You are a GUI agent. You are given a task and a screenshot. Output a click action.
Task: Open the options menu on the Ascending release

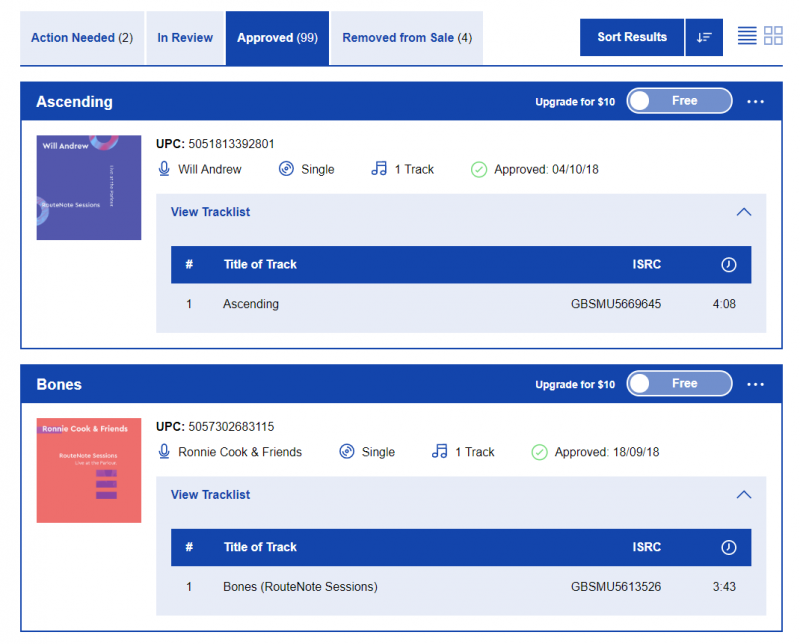(757, 101)
